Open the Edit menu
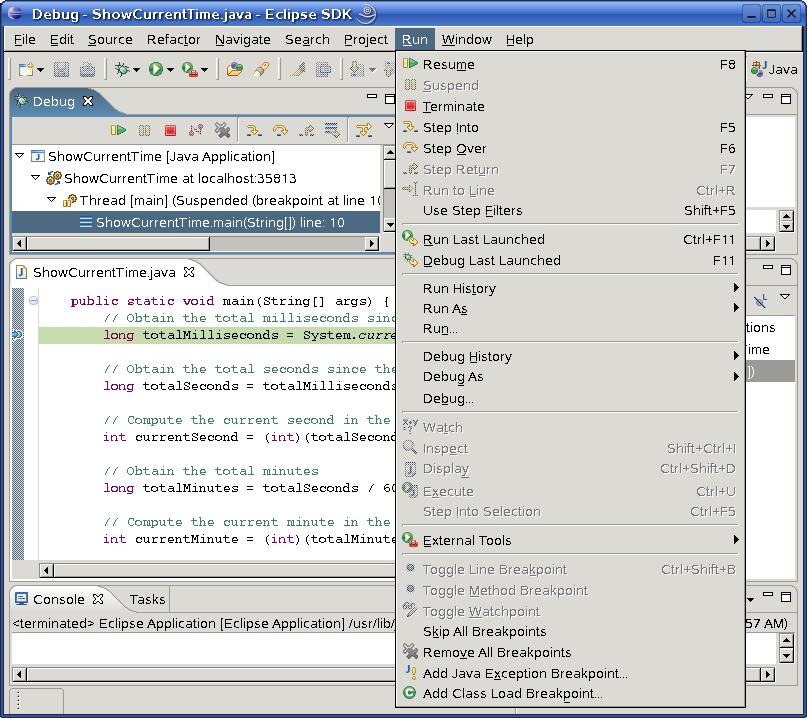Viewport: 807px width, 718px height. (x=62, y=40)
